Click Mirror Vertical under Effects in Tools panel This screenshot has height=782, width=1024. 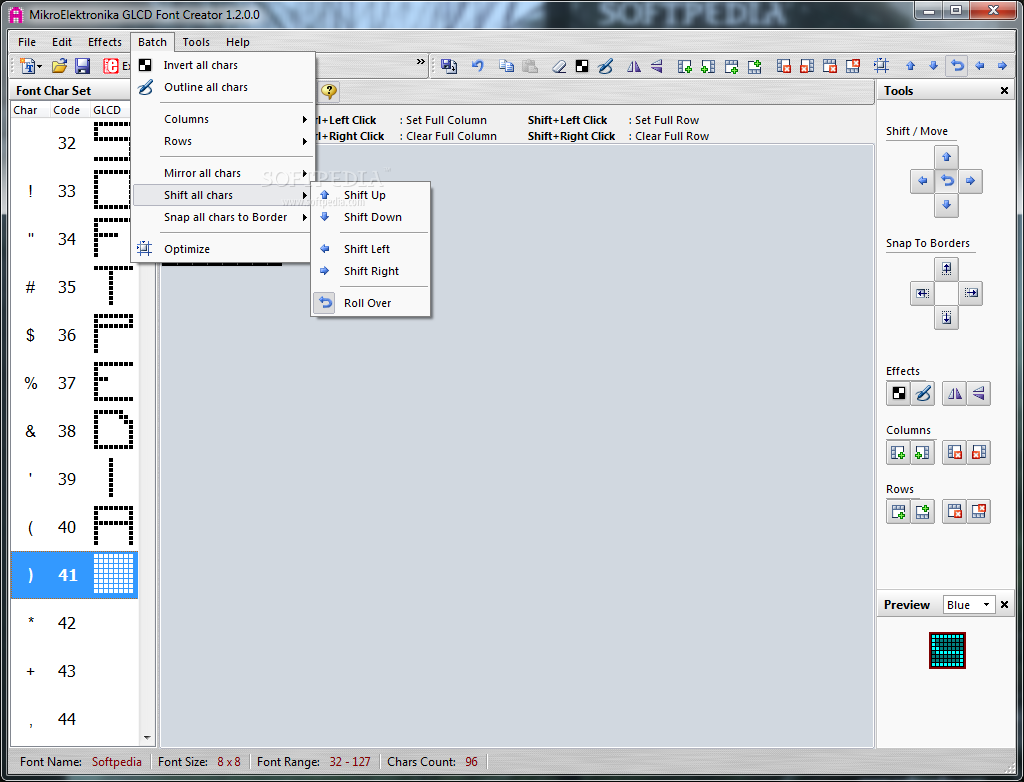(978, 393)
